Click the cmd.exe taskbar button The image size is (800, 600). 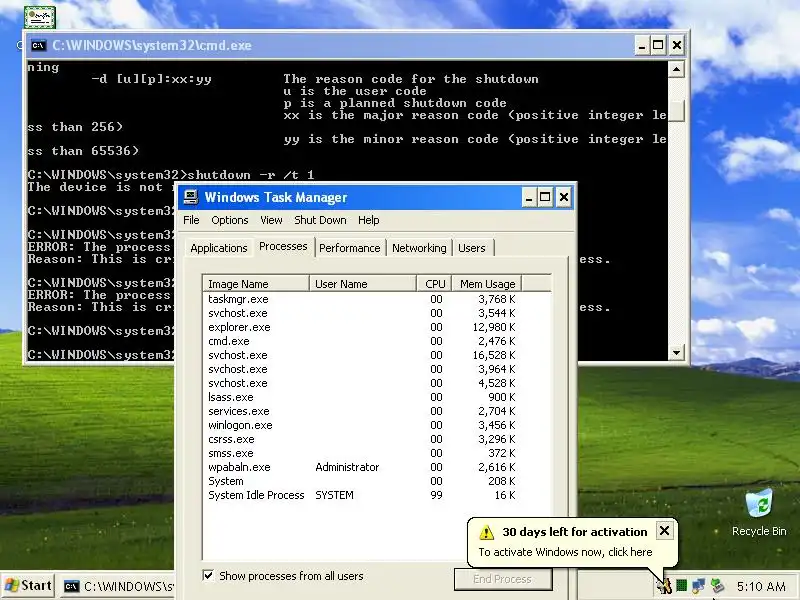[118, 587]
